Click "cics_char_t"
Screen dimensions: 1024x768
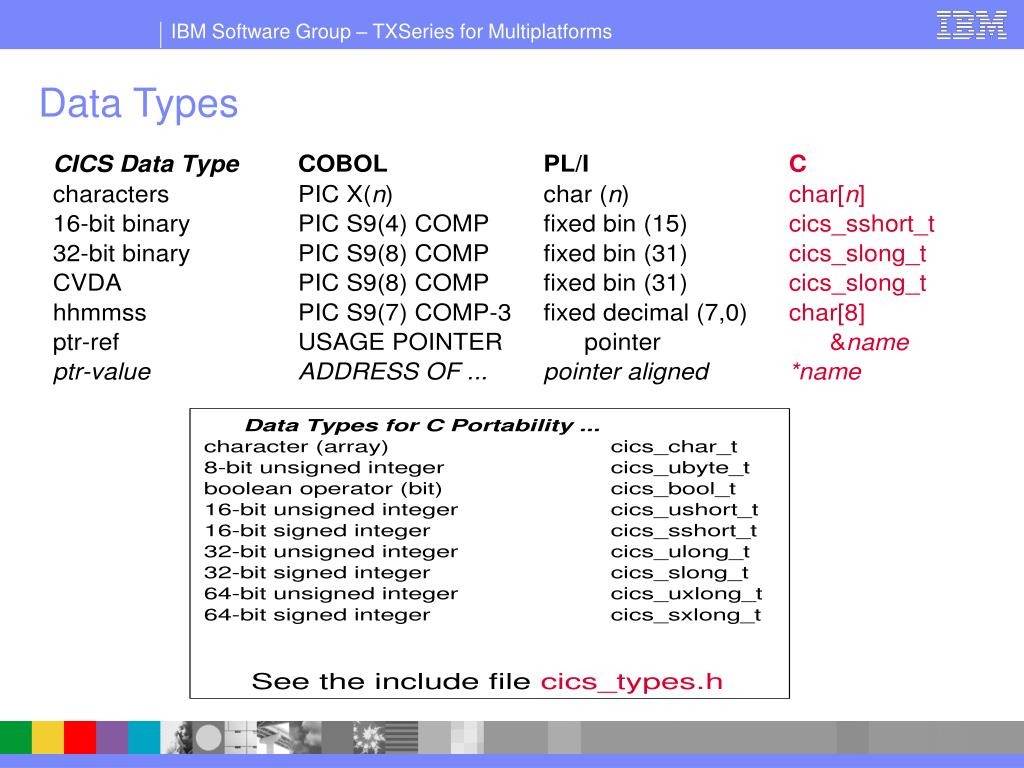[674, 447]
